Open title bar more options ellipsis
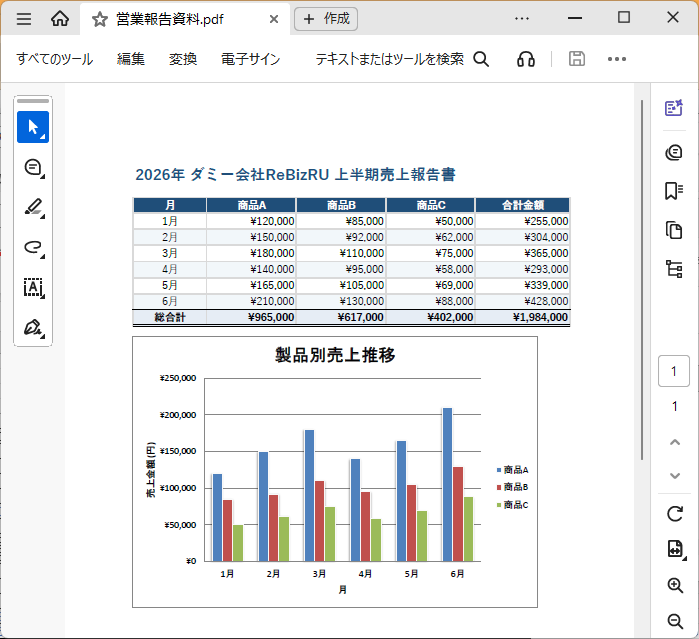 [x=522, y=19]
